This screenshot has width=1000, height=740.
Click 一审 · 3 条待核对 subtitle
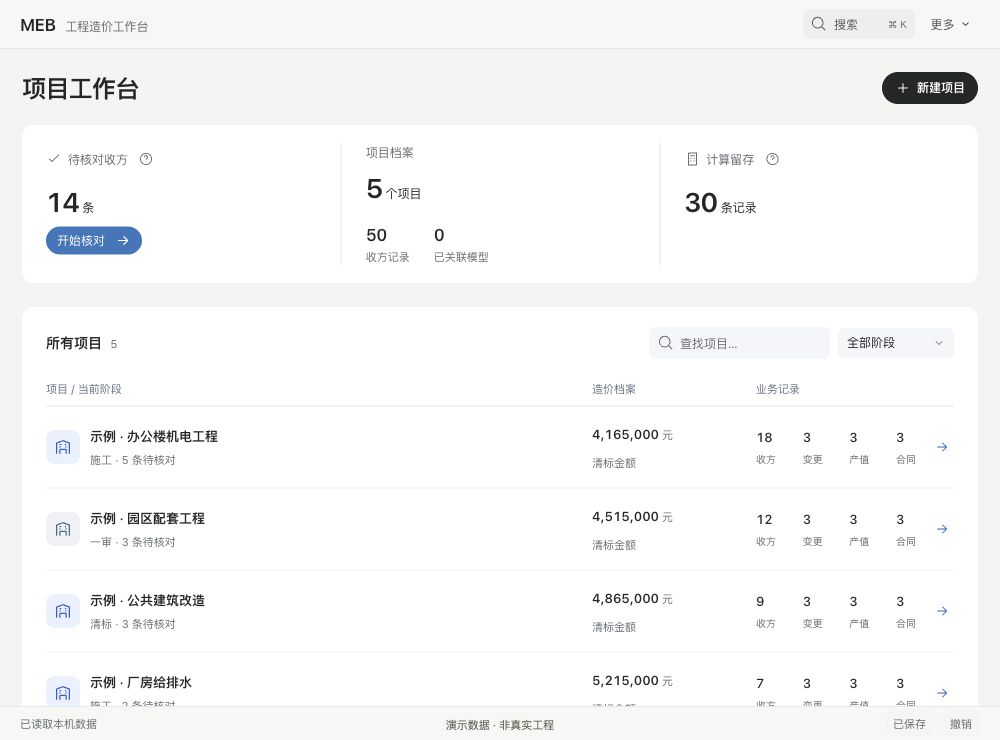pyautogui.click(x=133, y=542)
